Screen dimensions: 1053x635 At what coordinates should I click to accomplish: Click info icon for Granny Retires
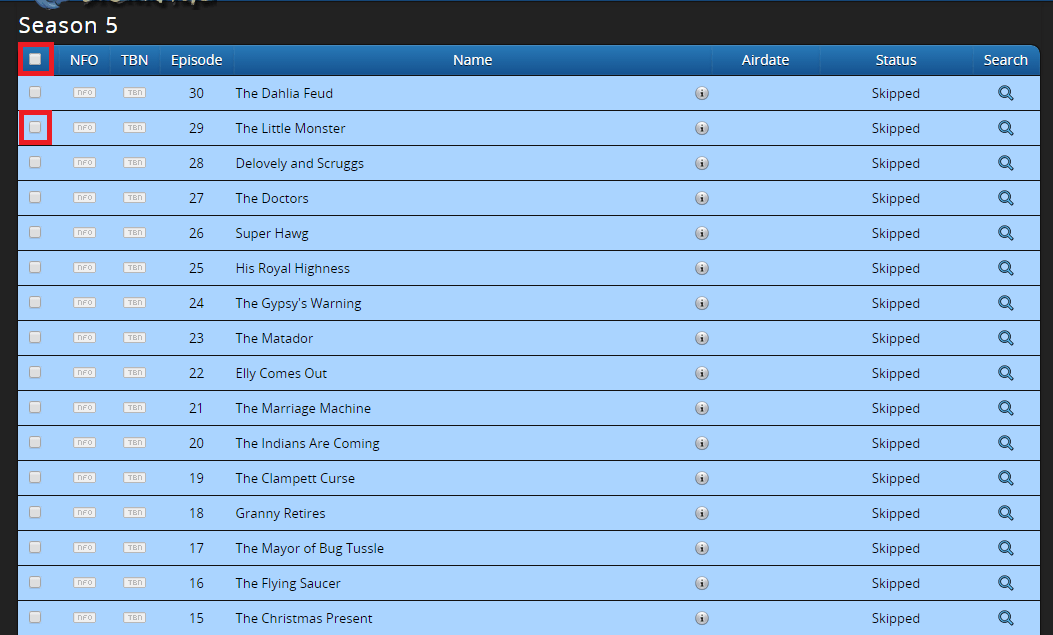point(702,513)
